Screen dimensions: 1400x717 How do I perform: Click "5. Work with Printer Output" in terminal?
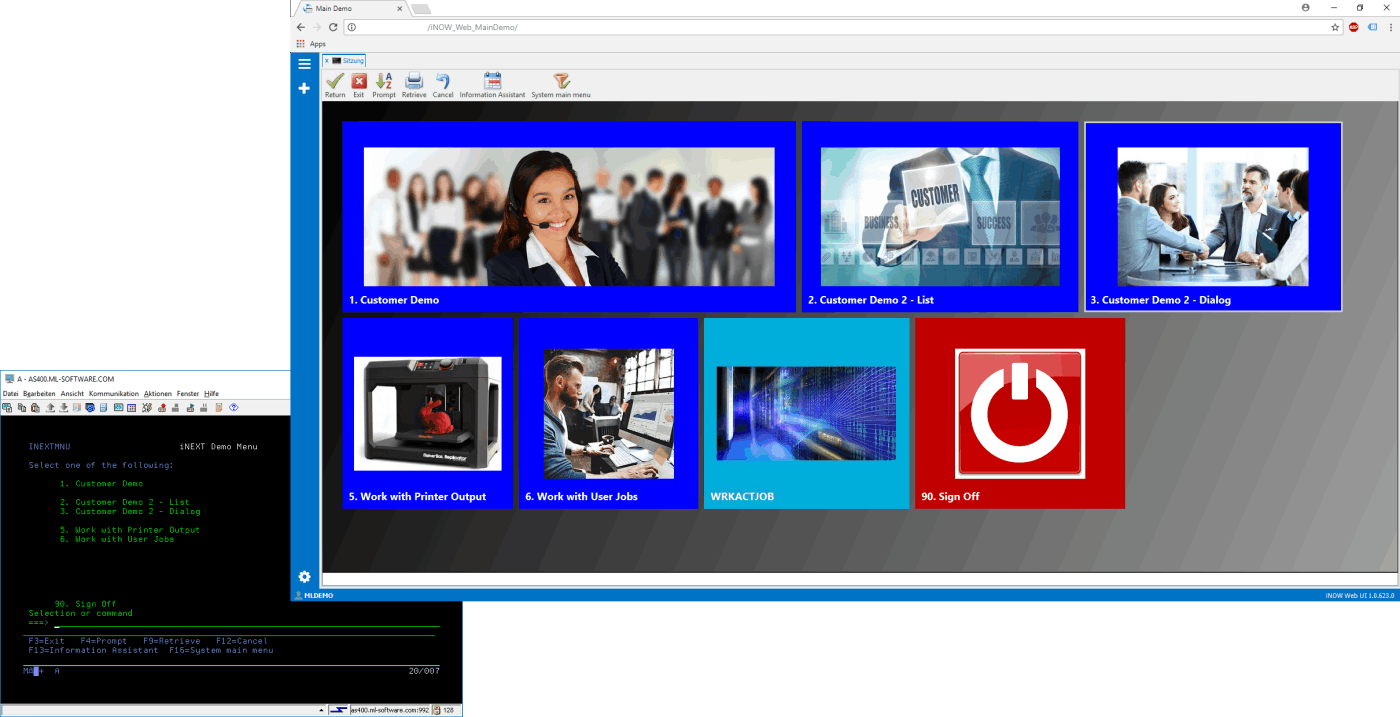(130, 530)
